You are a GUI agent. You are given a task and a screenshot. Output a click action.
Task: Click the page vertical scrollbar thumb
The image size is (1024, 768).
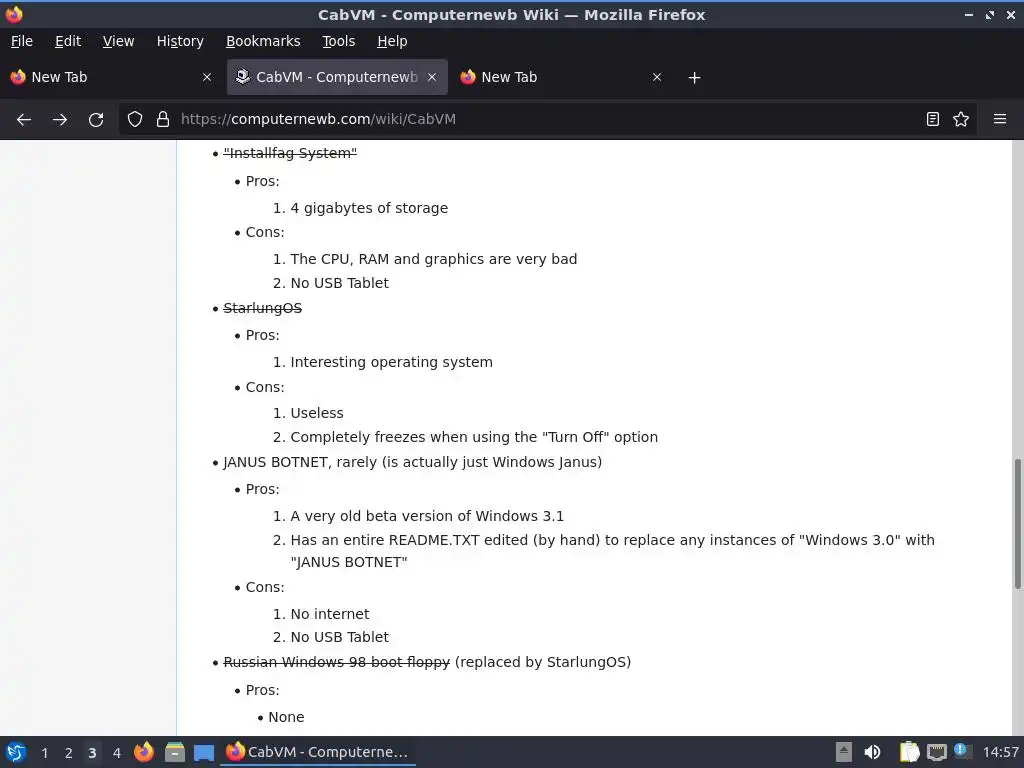pos(1017,524)
